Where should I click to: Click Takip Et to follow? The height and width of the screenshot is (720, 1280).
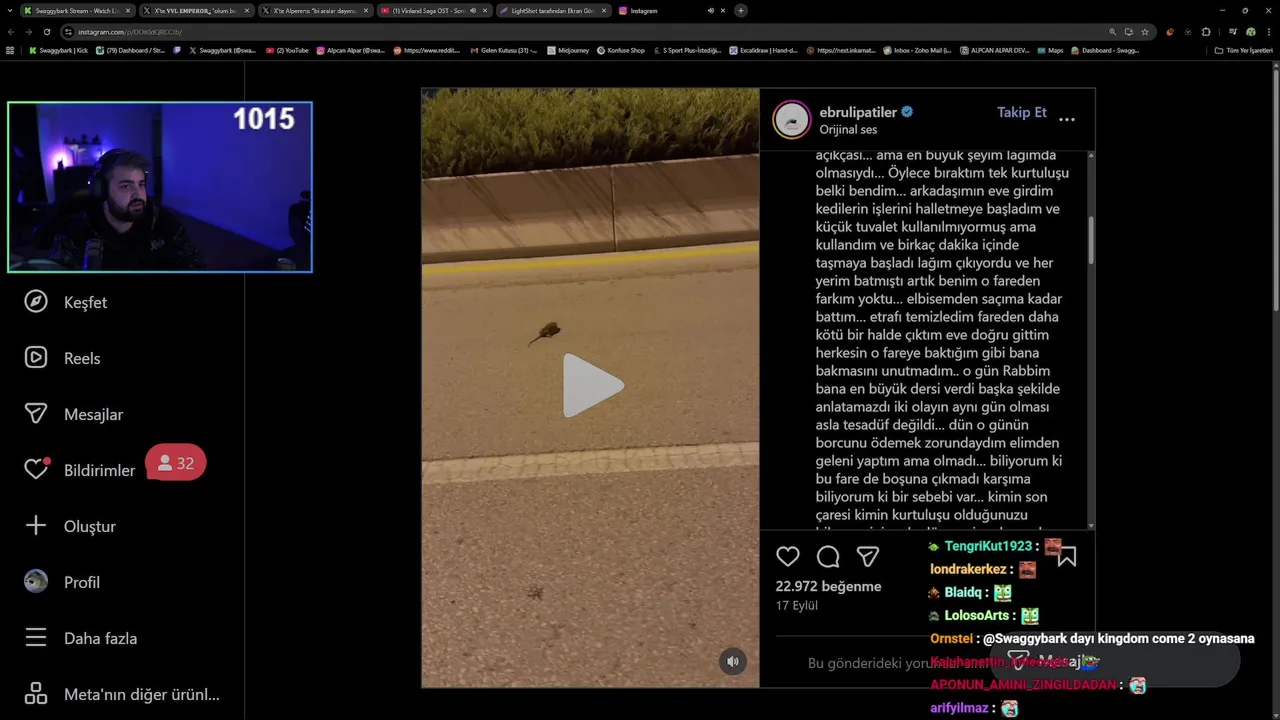coord(1022,112)
